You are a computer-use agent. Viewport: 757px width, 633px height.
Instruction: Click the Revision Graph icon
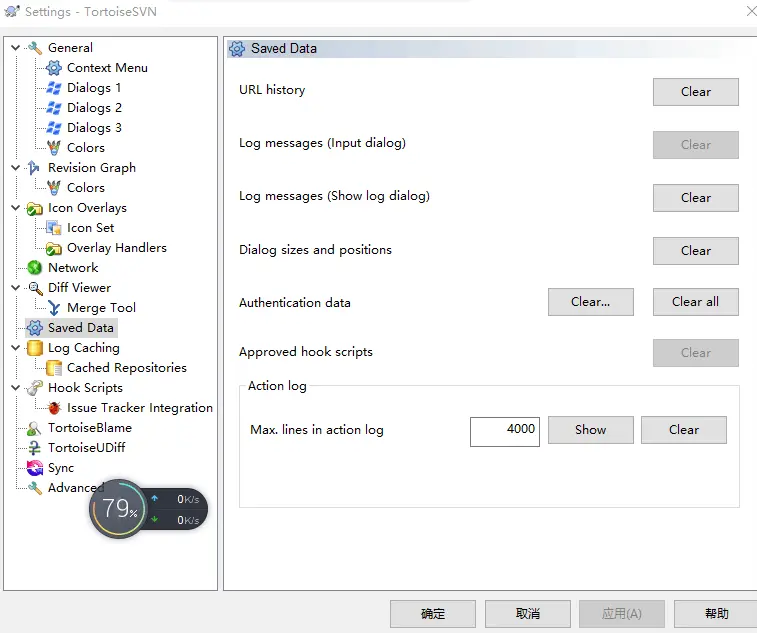(34, 168)
